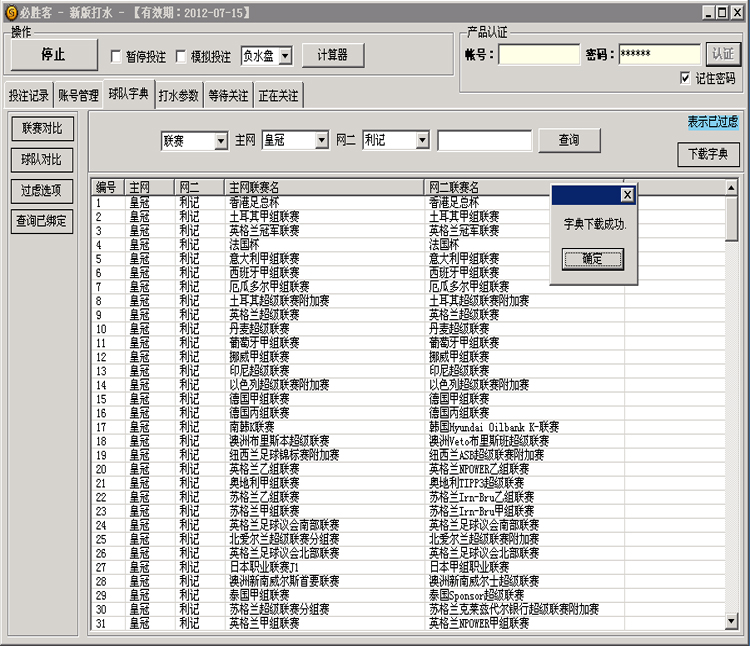Toggle the 模拟投注 checkbox

pyautogui.click(x=181, y=57)
